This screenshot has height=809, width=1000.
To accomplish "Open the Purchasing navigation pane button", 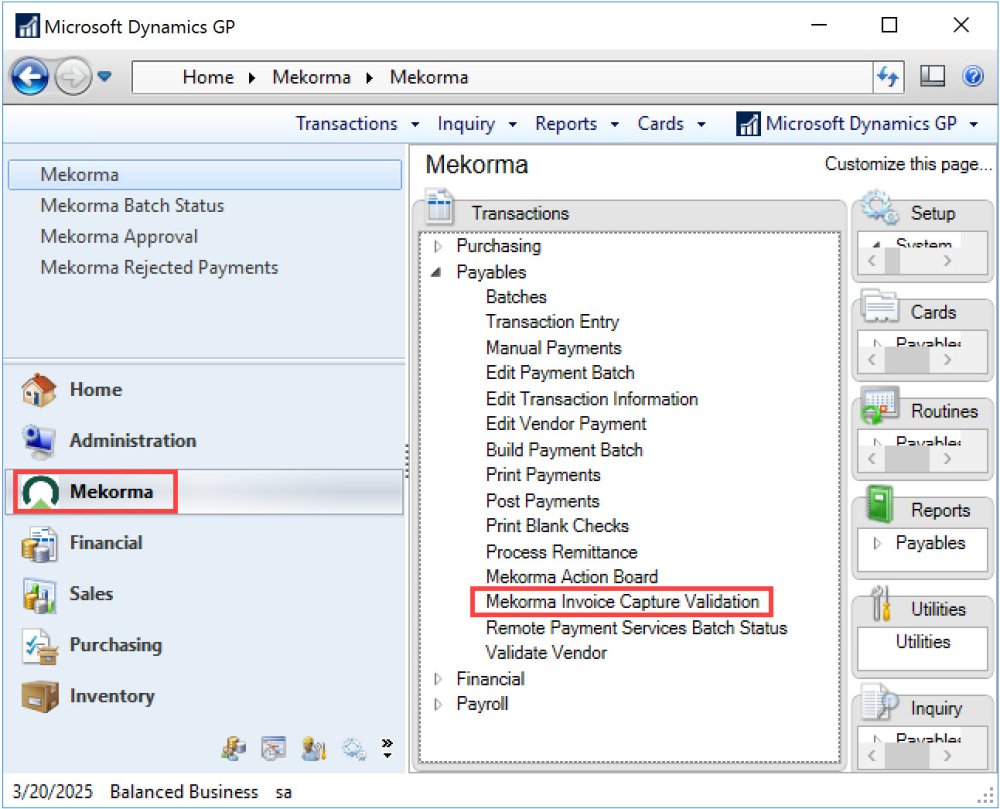I will (x=204, y=645).
